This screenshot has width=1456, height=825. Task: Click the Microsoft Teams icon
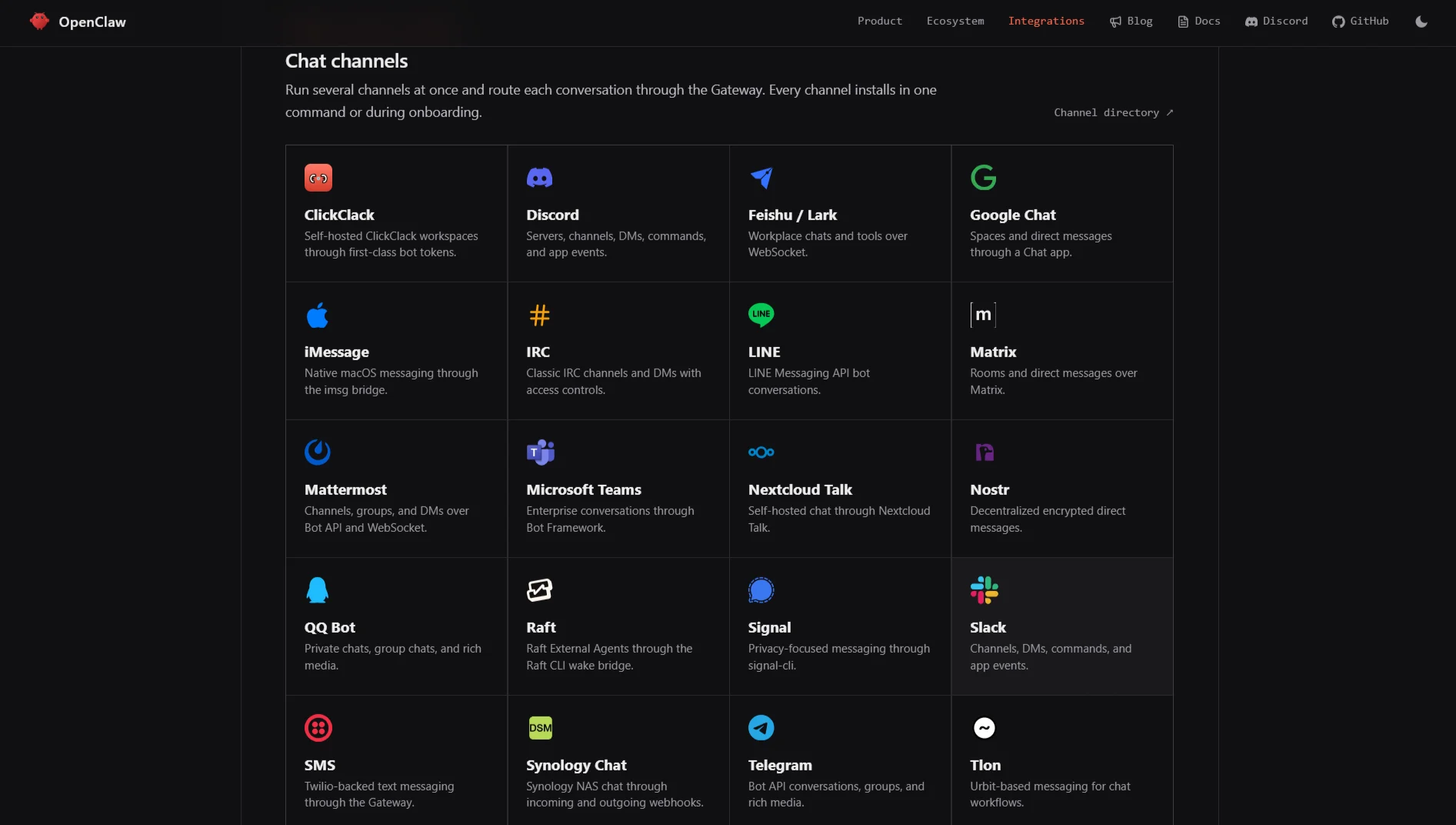(x=540, y=453)
